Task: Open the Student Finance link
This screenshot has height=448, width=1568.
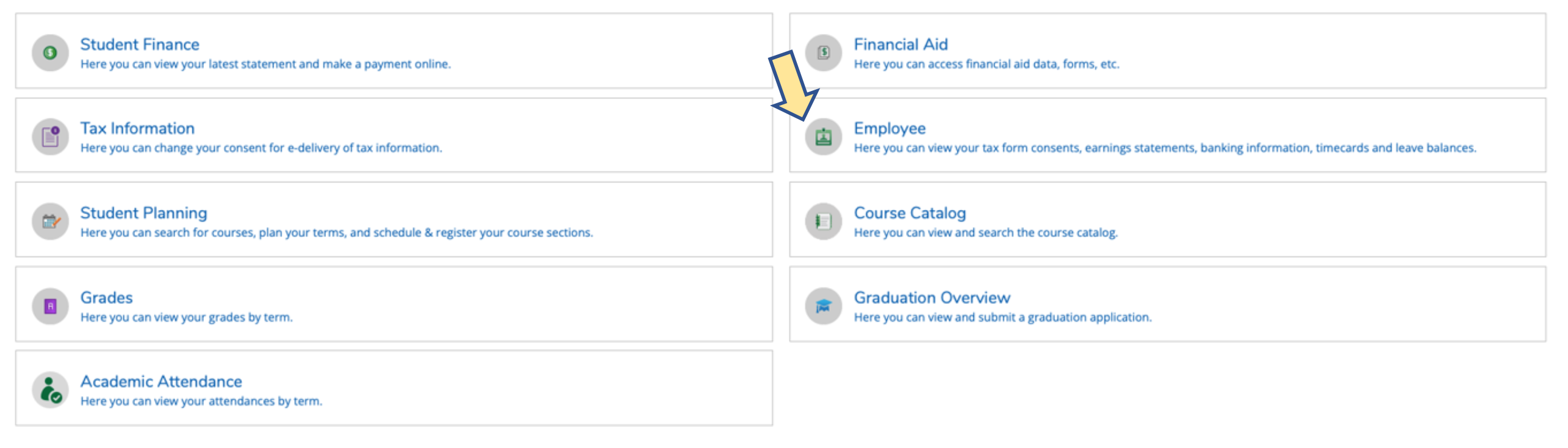Action: click(x=140, y=45)
